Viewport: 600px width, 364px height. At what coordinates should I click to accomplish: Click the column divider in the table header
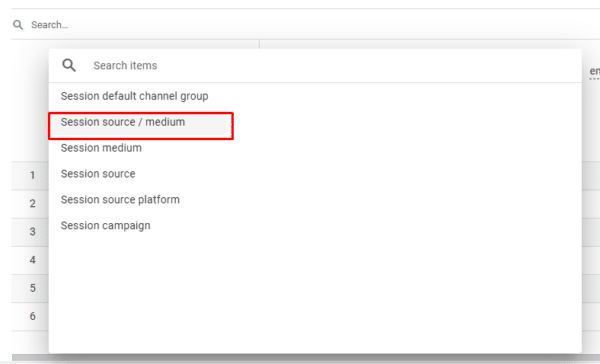click(x=259, y=44)
